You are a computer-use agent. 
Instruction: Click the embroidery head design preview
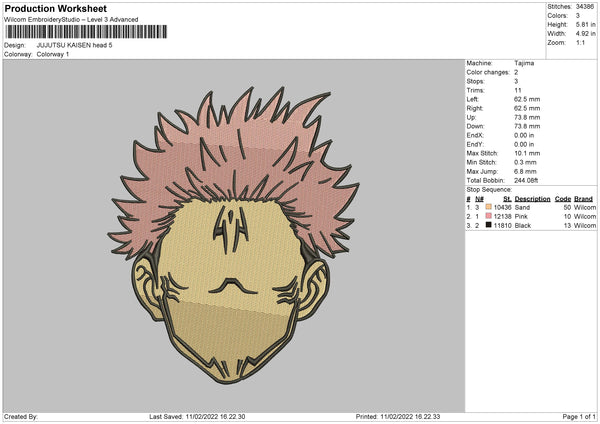coord(233,235)
